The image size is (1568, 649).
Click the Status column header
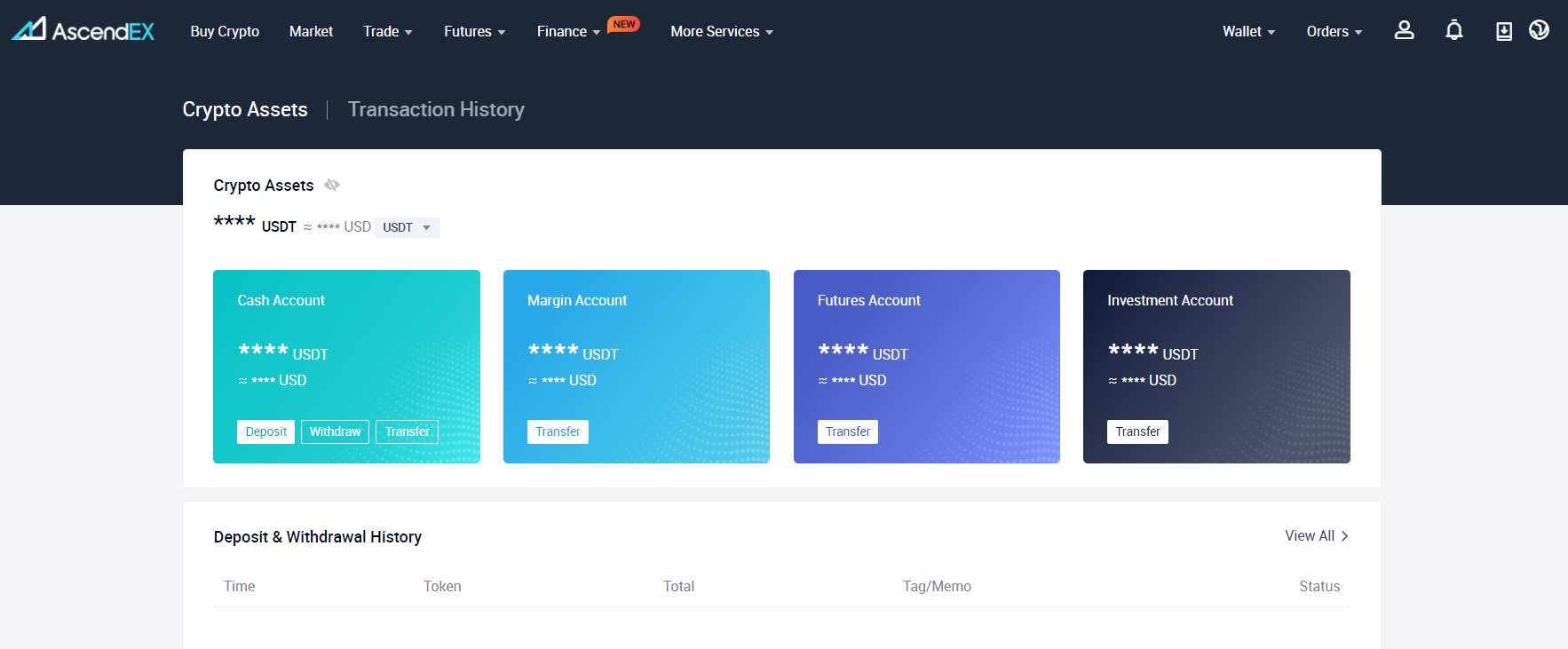[1319, 586]
